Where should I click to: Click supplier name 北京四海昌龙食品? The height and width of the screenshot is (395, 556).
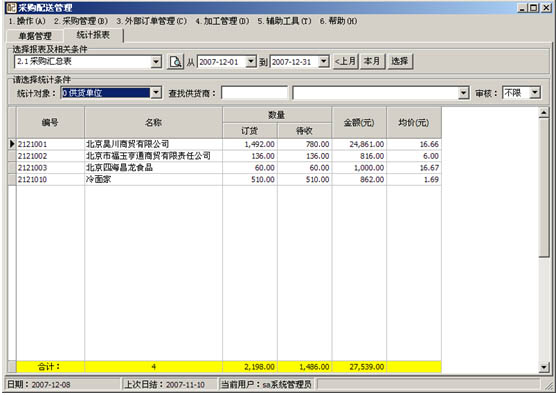(119, 168)
